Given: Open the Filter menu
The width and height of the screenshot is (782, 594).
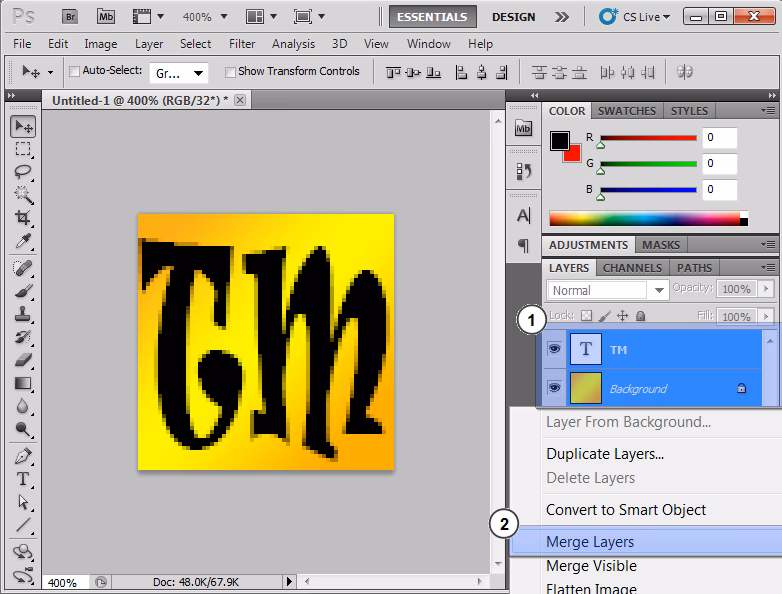Looking at the screenshot, I should tap(242, 44).
